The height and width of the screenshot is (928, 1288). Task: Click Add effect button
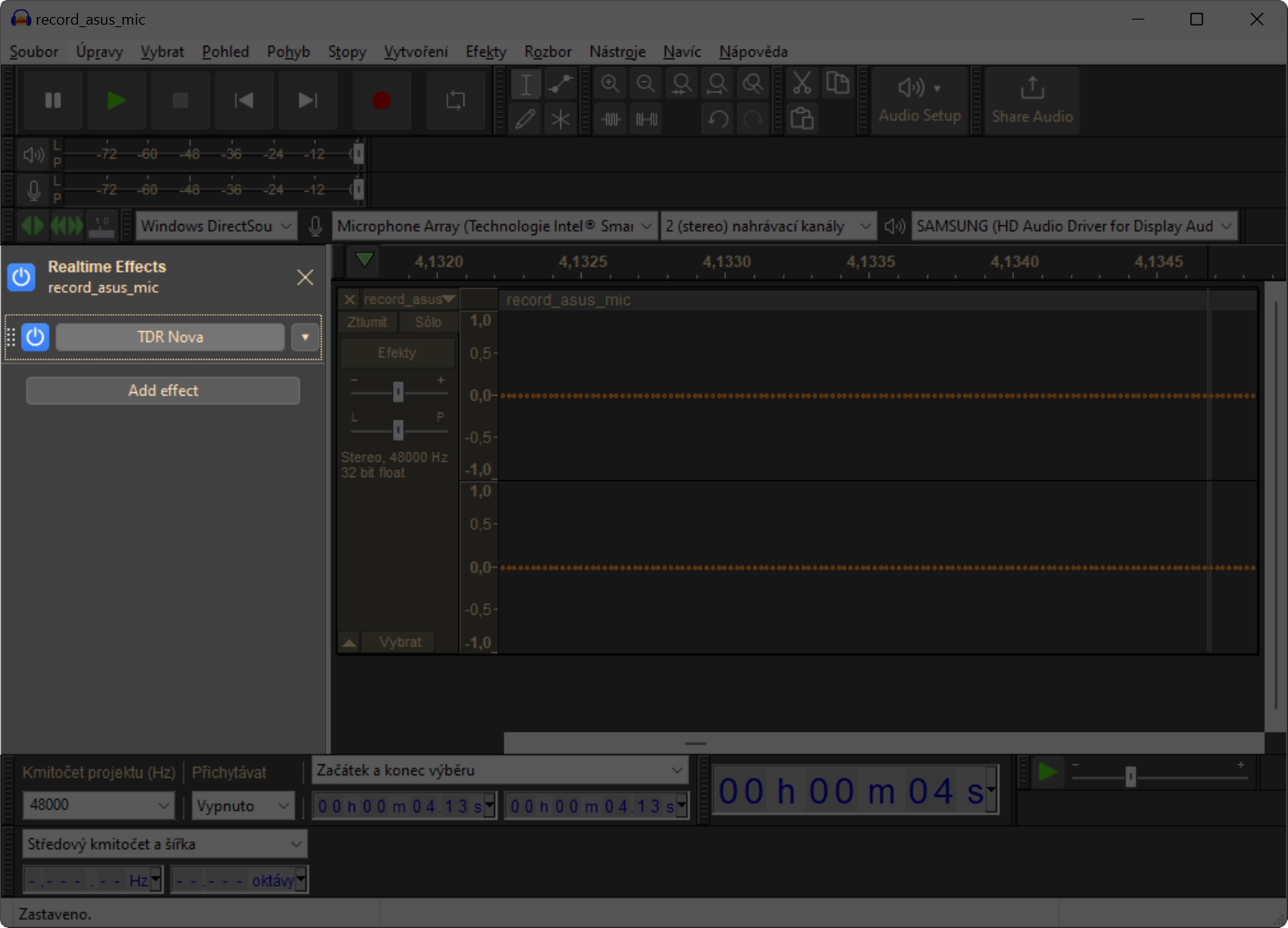[163, 391]
